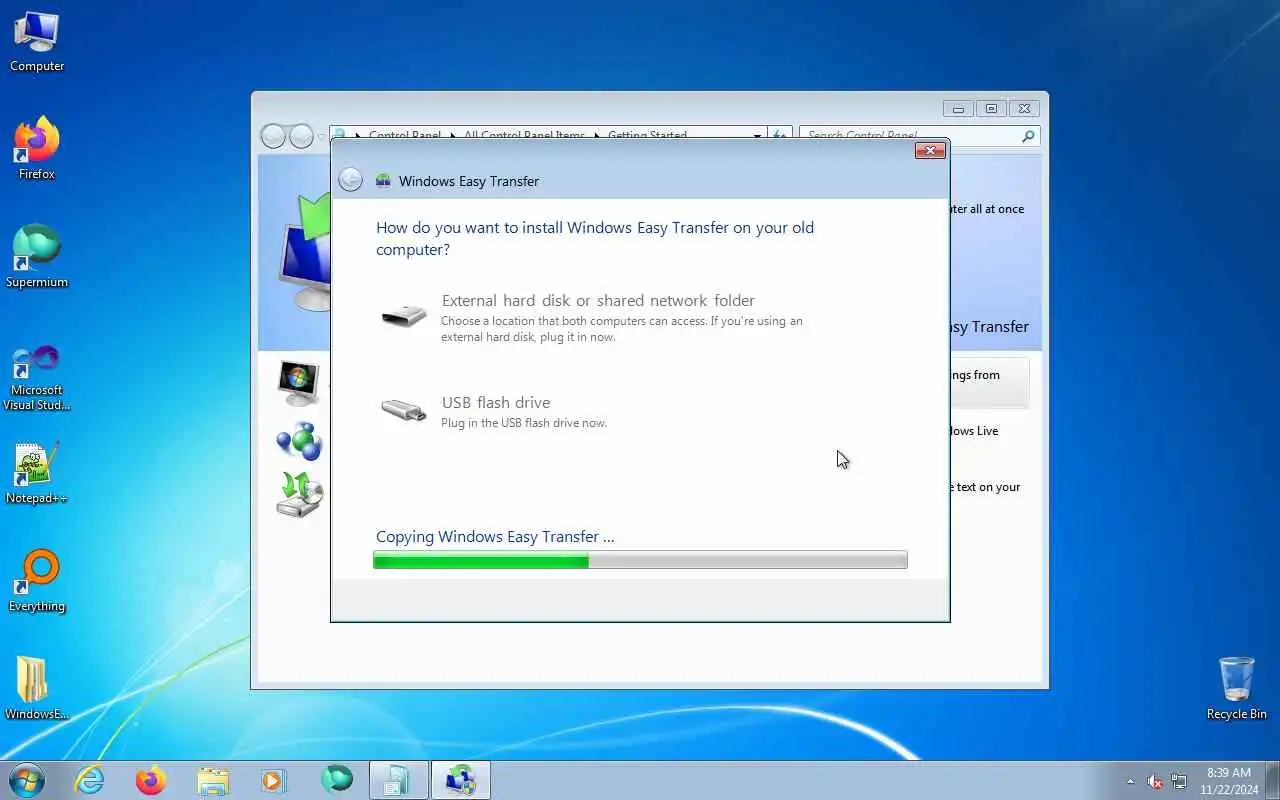Select the USB flash drive icon
Screen dimensions: 1280x800
[404, 410]
